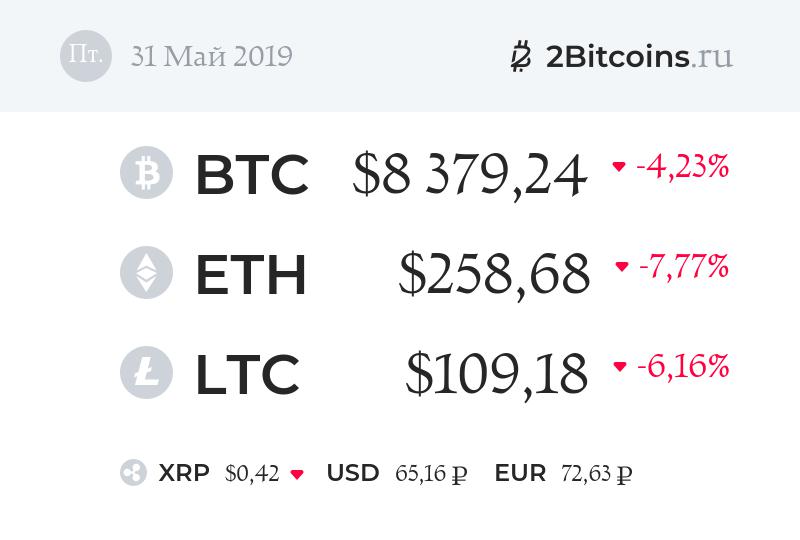Click the Ethereum price $258,68

[494, 275]
